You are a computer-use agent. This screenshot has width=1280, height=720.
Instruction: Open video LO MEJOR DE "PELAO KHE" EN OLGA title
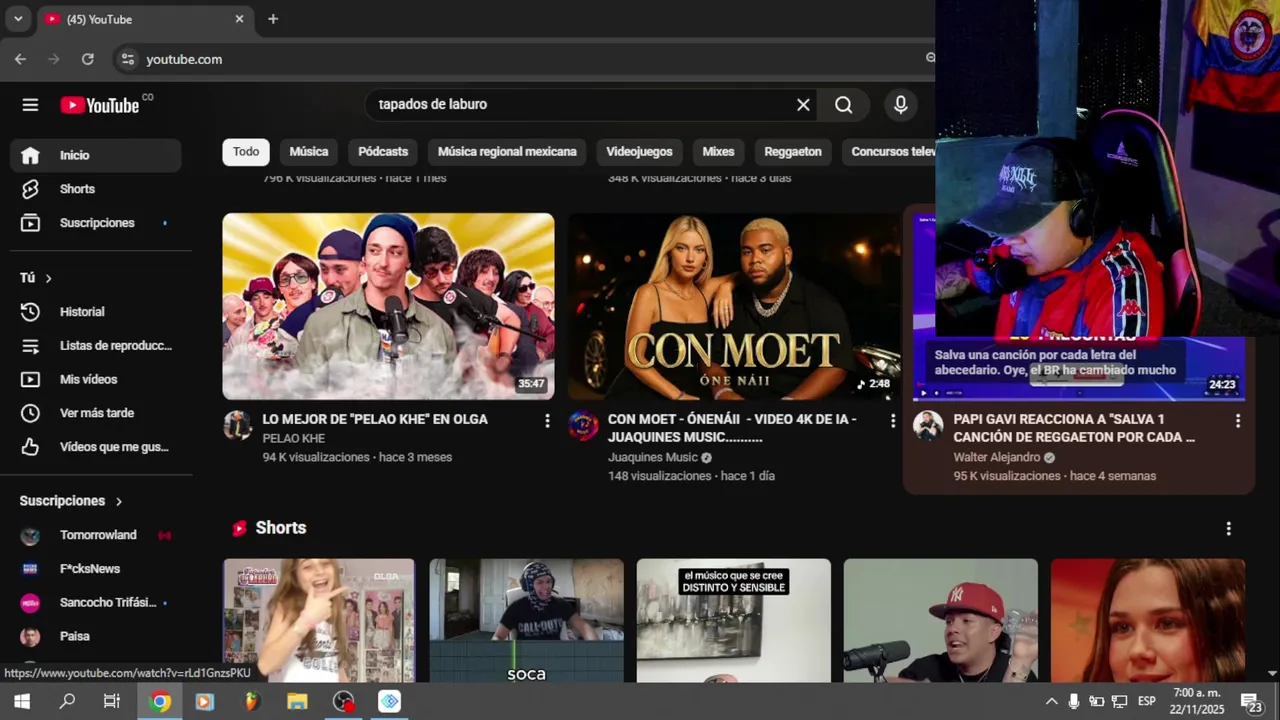click(x=375, y=420)
